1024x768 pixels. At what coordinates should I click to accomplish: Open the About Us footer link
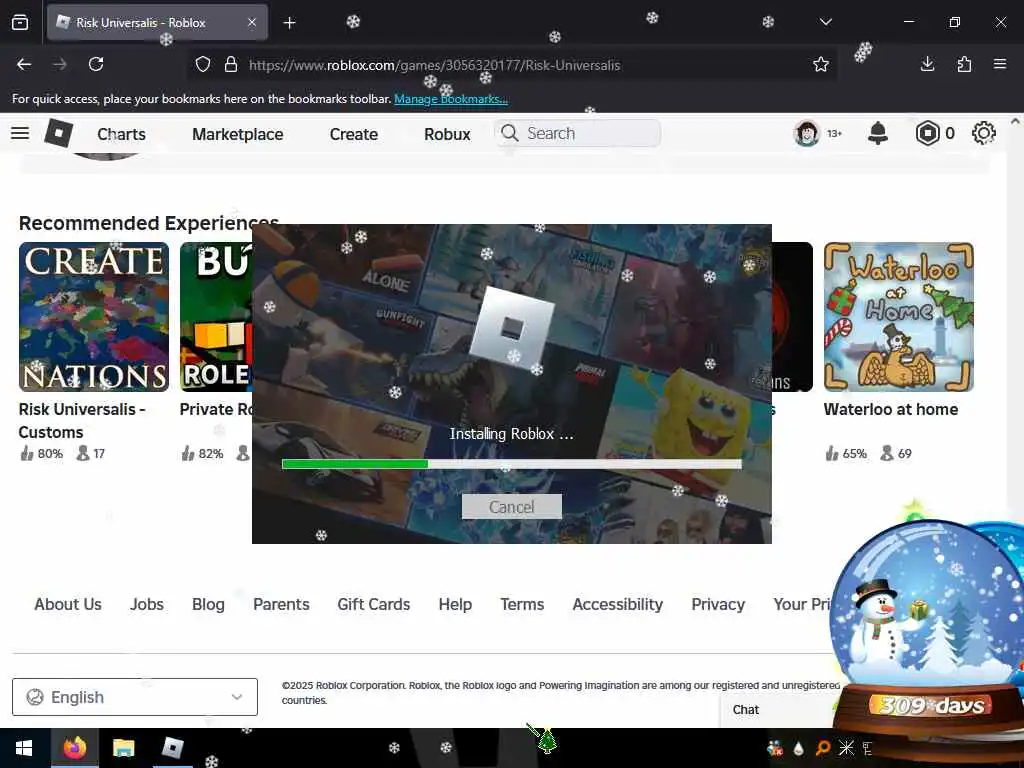[x=68, y=604]
